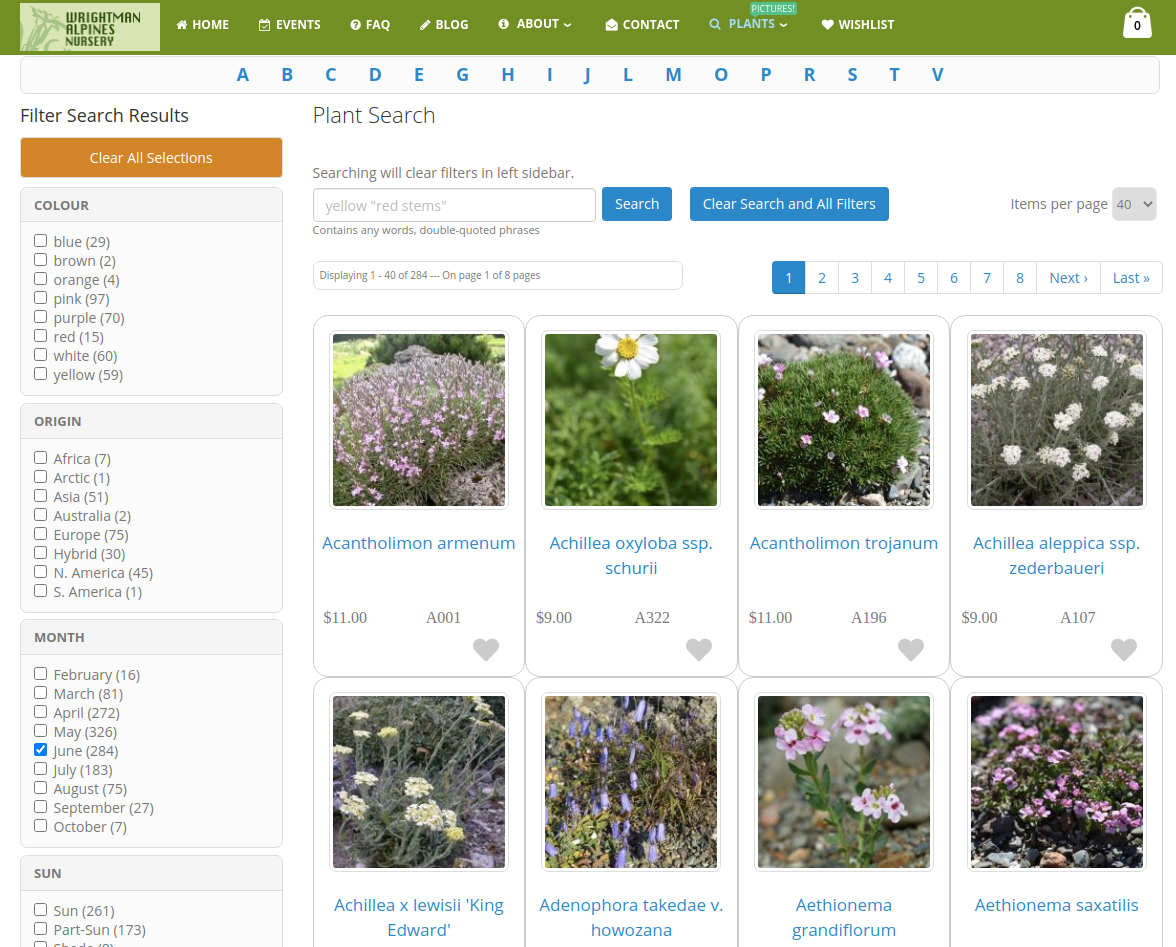Favorite Acantholimon trojanum with heart icon

pos(911,650)
